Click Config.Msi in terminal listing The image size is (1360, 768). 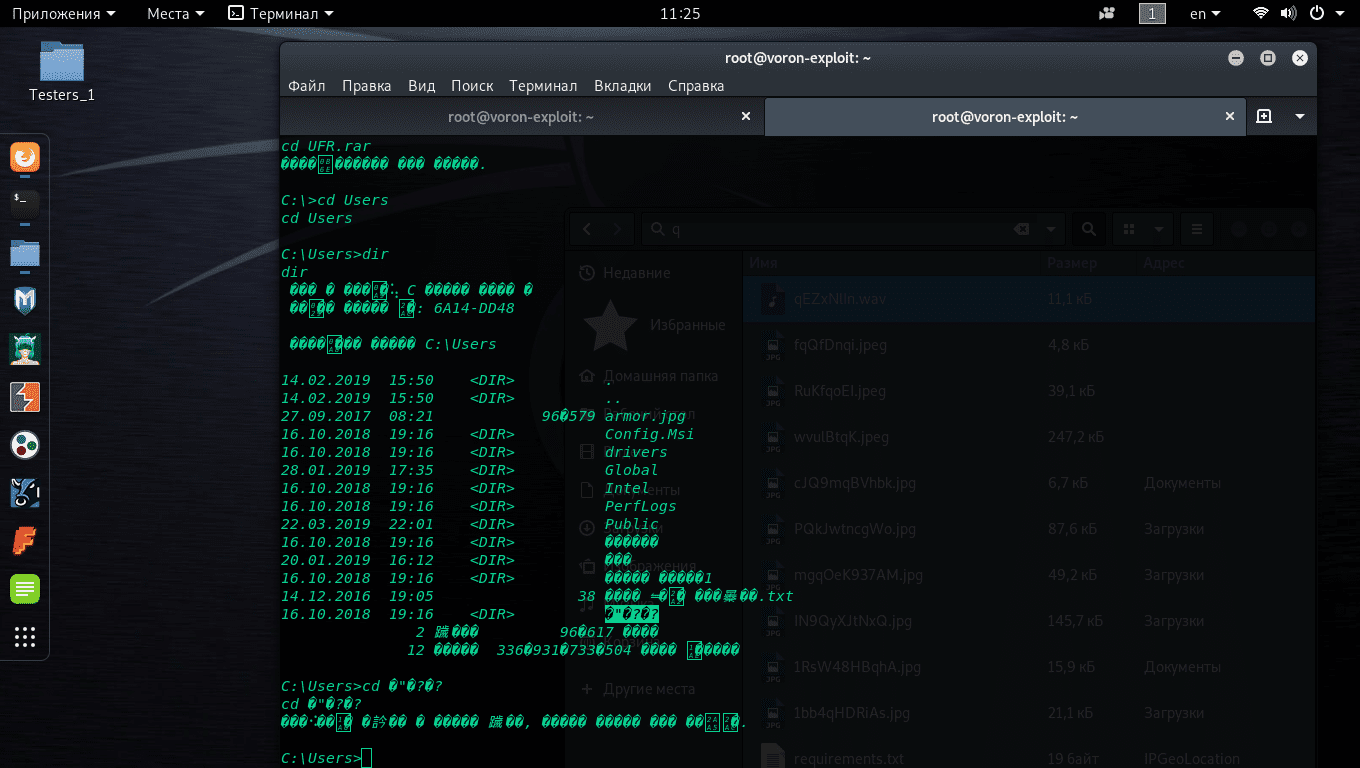650,434
